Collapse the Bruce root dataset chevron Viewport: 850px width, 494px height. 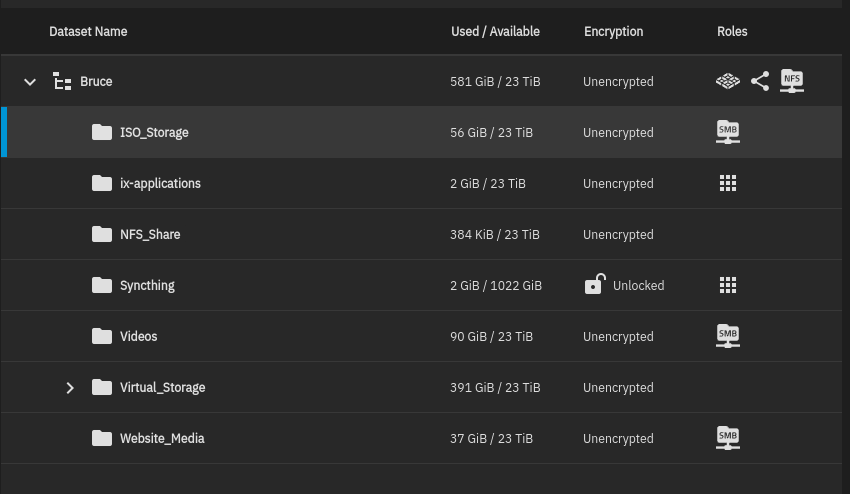(30, 82)
